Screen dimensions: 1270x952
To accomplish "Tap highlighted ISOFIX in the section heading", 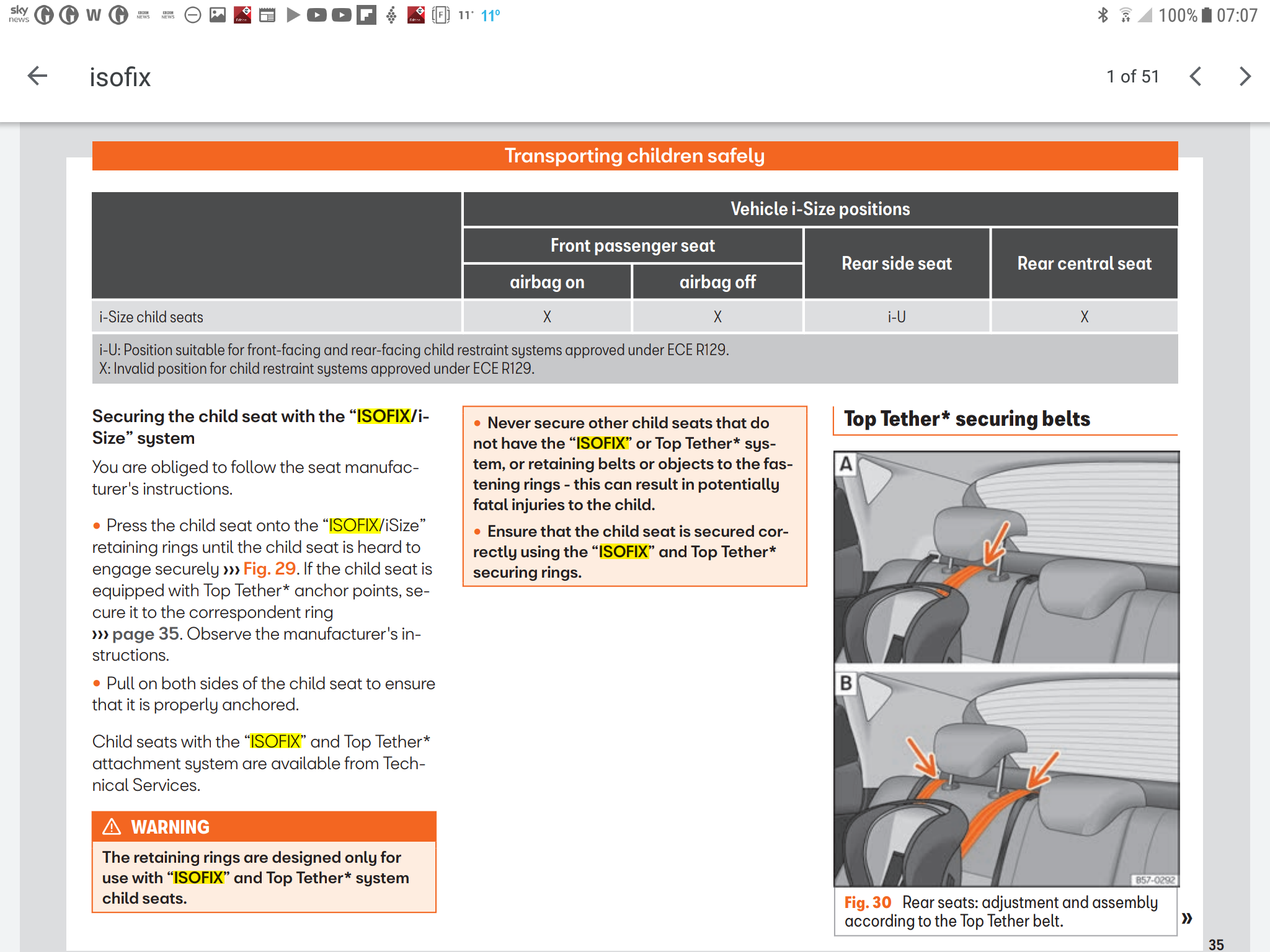I will point(383,416).
